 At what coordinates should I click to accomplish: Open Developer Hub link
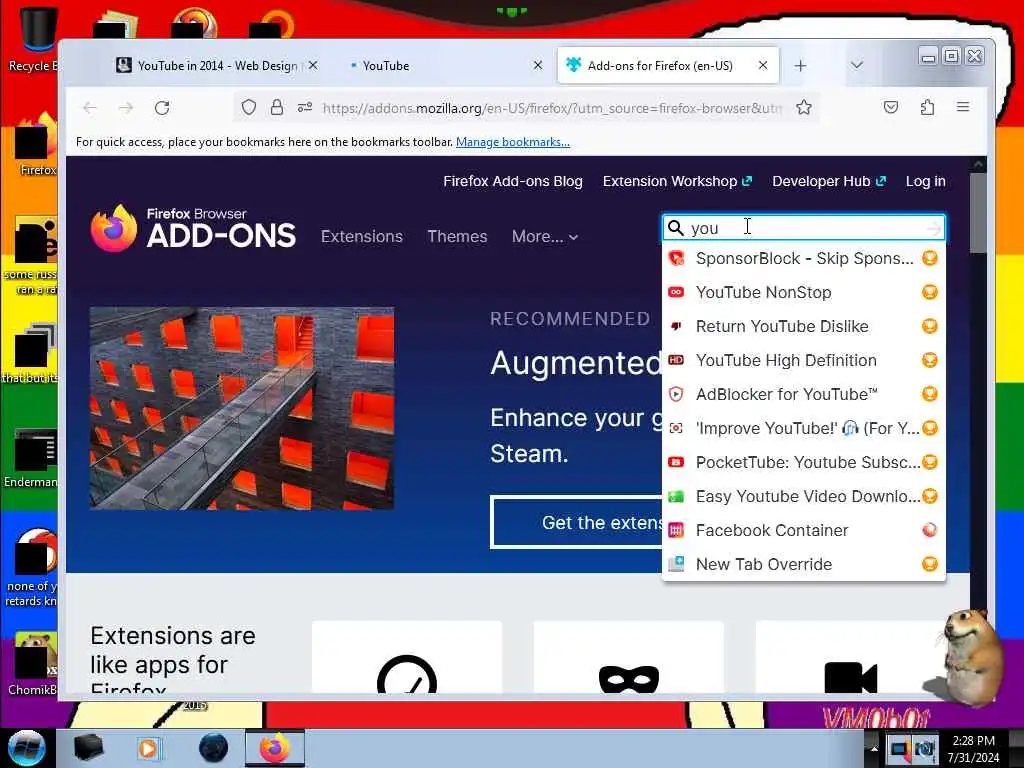[x=829, y=182]
